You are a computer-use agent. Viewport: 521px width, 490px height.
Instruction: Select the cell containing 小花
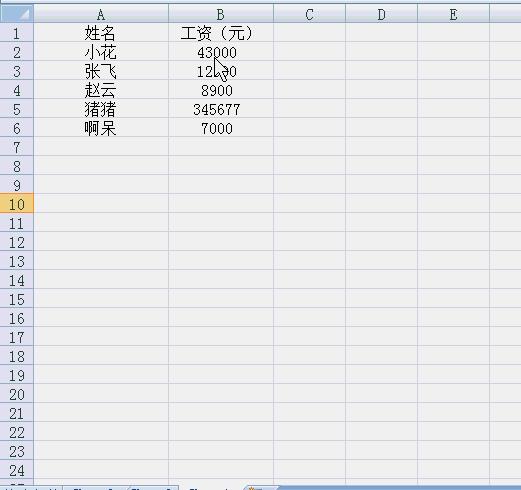(101, 51)
